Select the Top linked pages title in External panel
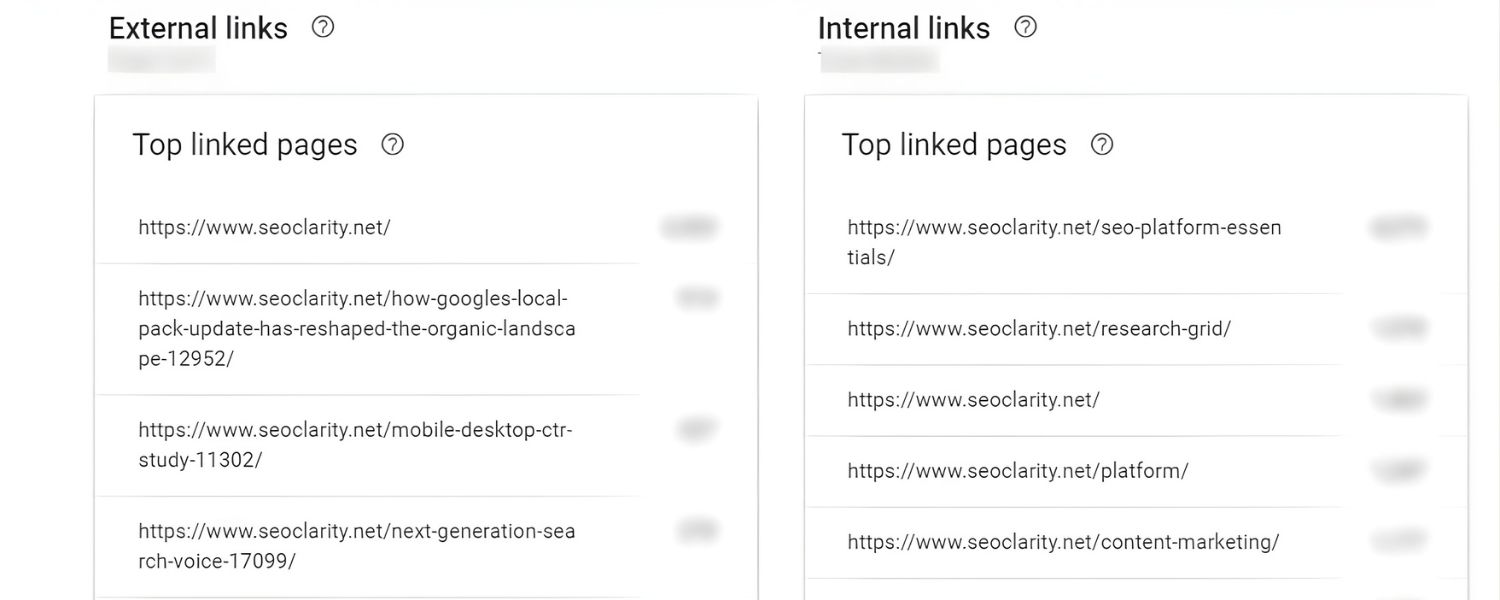The height and width of the screenshot is (600, 1500). (x=245, y=144)
